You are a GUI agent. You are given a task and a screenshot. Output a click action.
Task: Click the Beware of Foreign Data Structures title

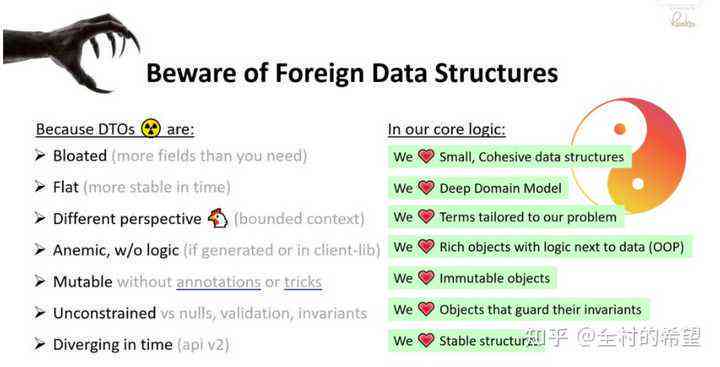pyautogui.click(x=352, y=73)
